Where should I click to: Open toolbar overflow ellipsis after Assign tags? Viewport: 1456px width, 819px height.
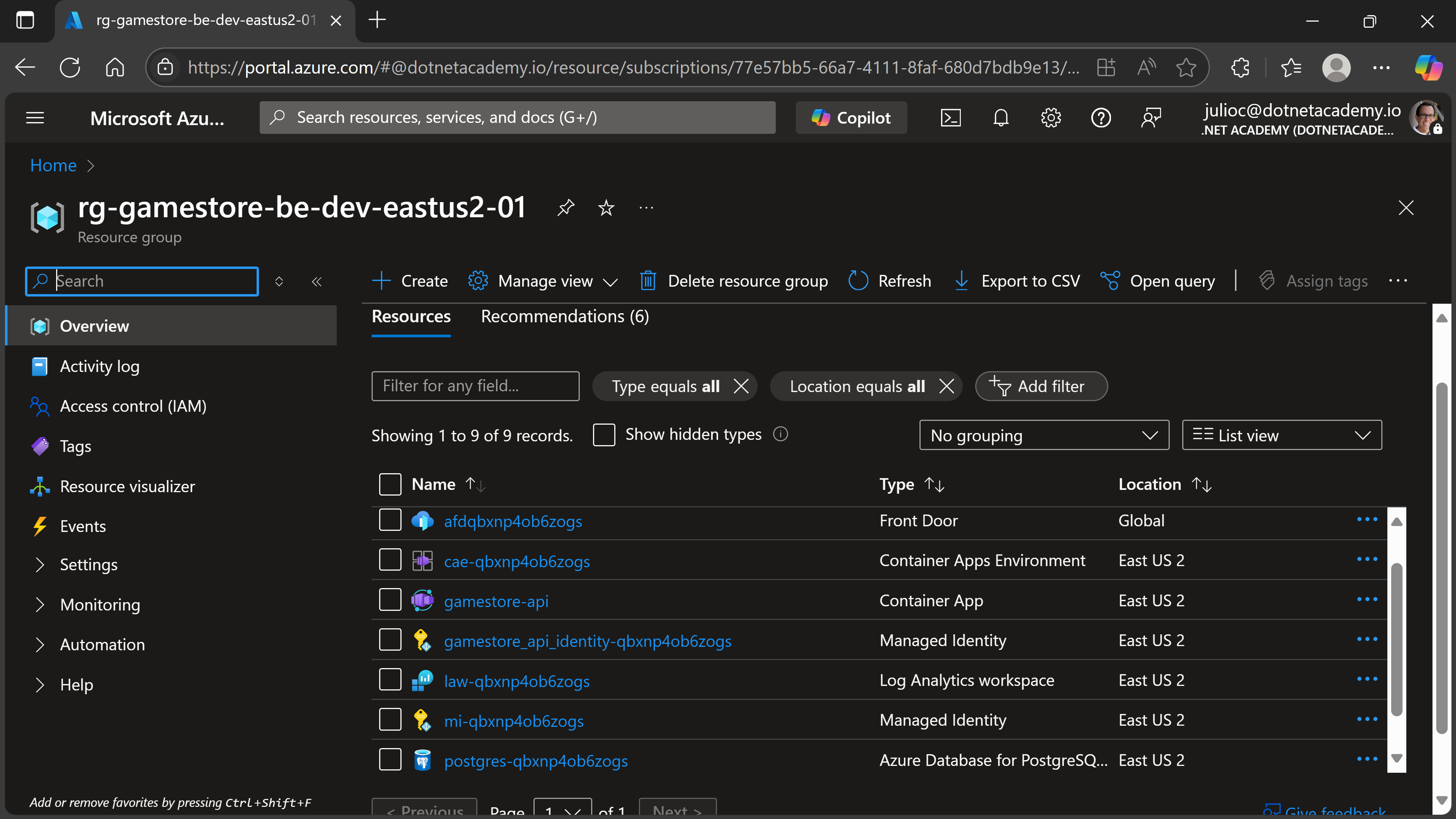tap(1398, 280)
